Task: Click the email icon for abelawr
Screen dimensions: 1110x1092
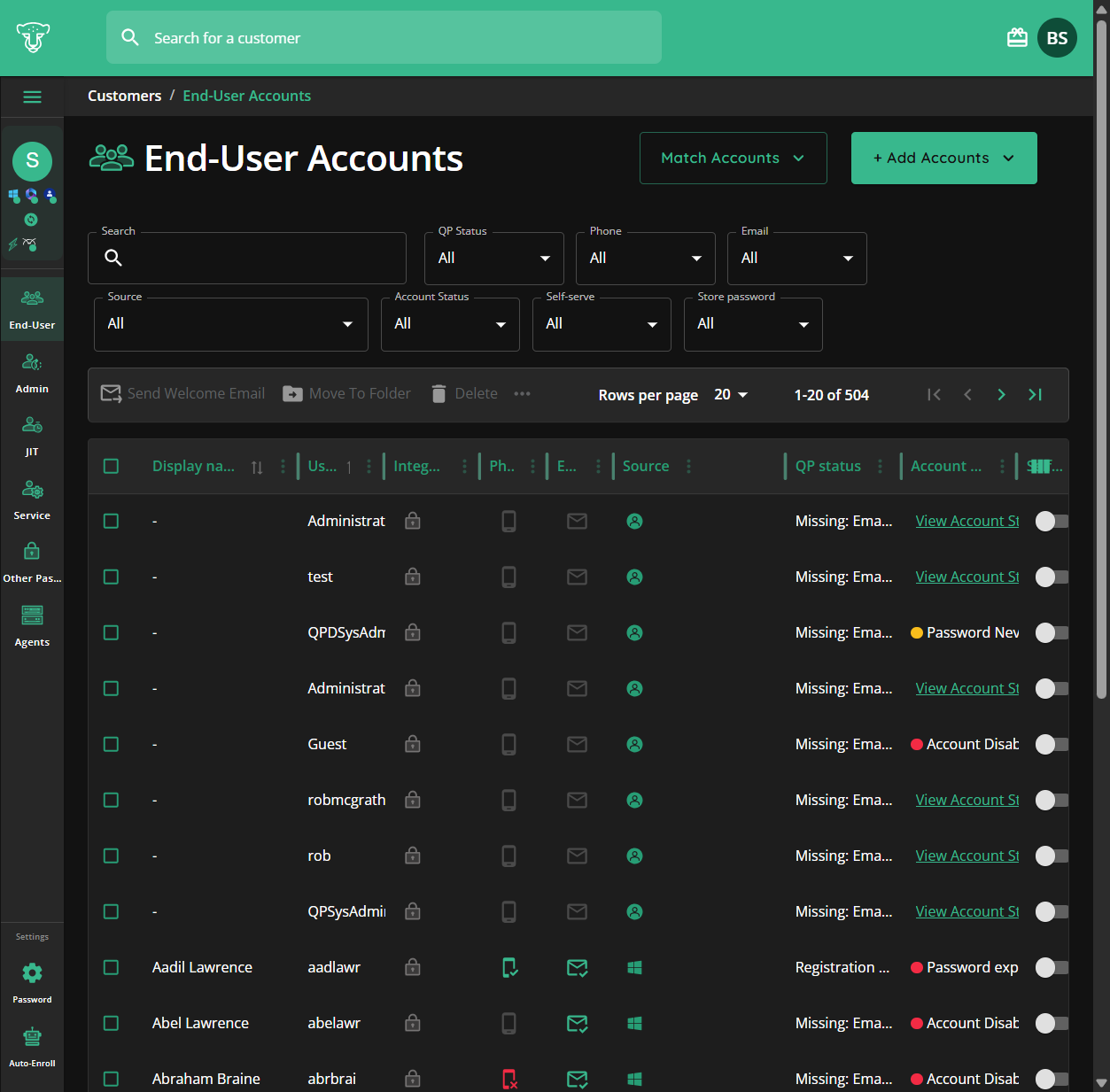Action: [x=578, y=1023]
